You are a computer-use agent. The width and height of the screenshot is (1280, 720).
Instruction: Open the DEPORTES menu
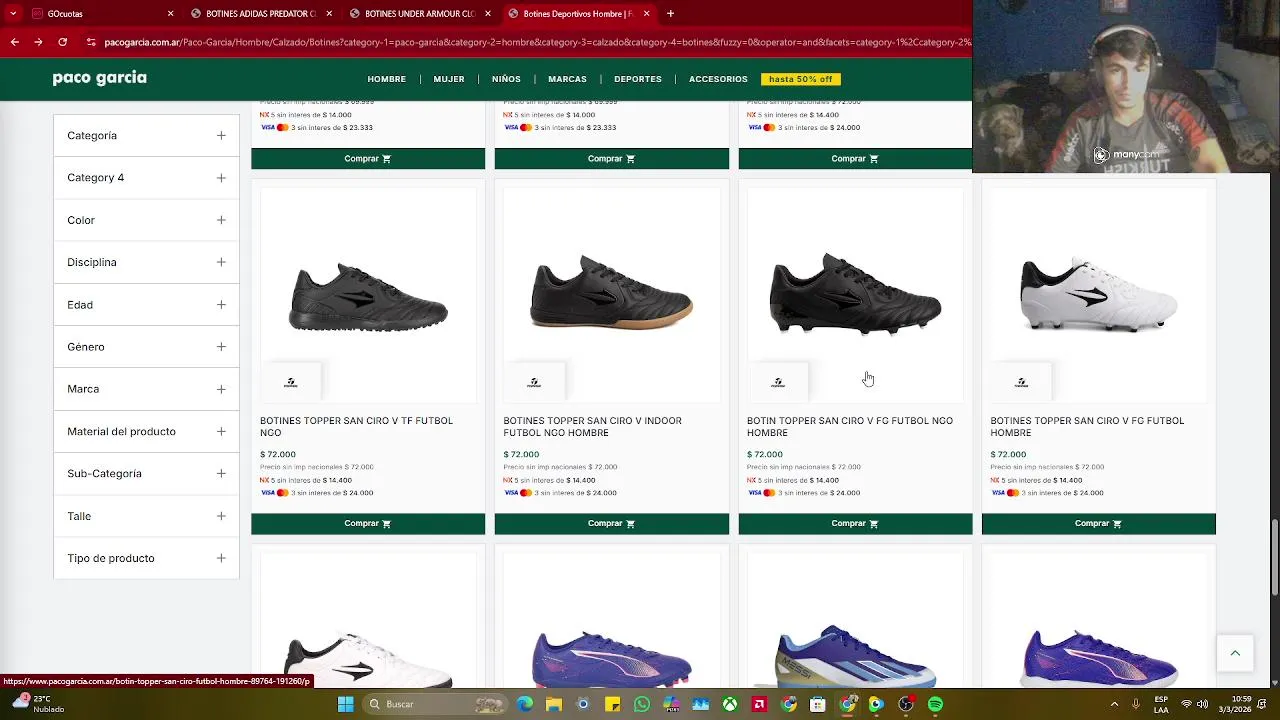638,79
